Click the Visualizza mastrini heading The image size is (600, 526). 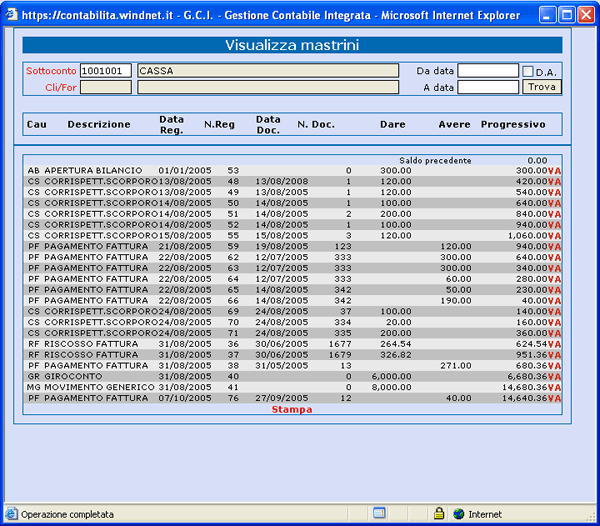292,45
